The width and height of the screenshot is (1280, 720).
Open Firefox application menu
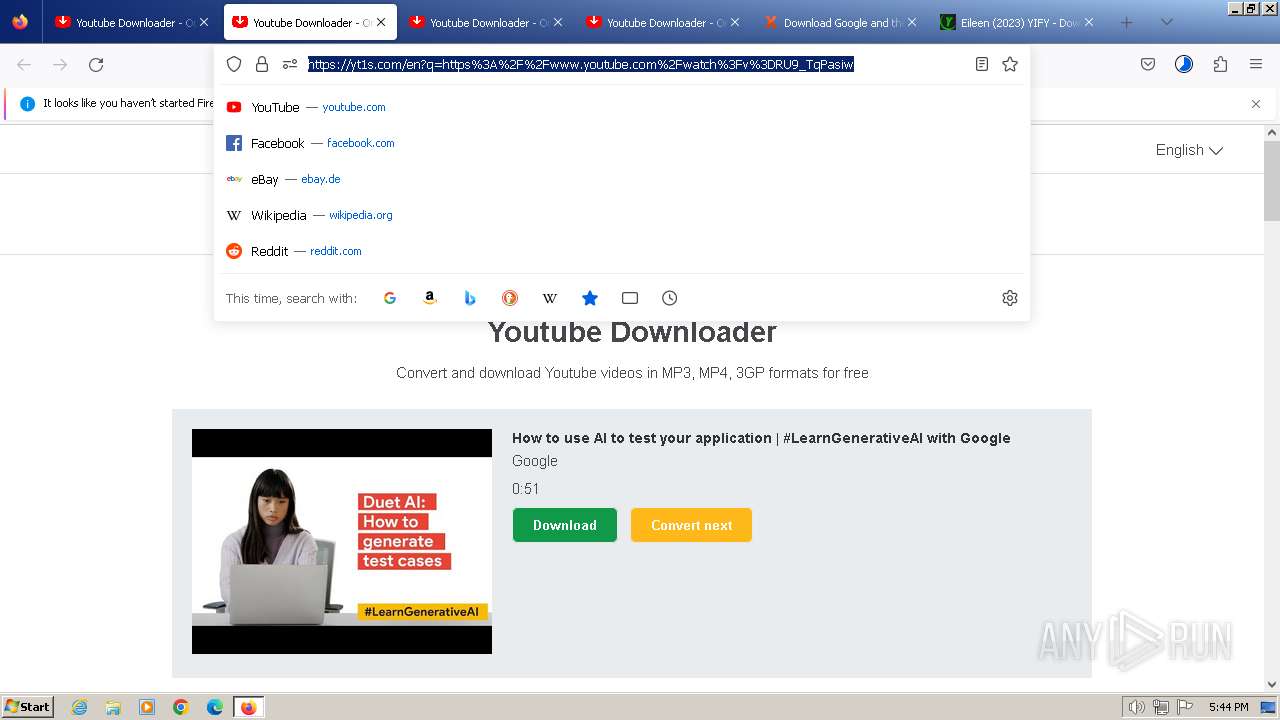click(1256, 65)
